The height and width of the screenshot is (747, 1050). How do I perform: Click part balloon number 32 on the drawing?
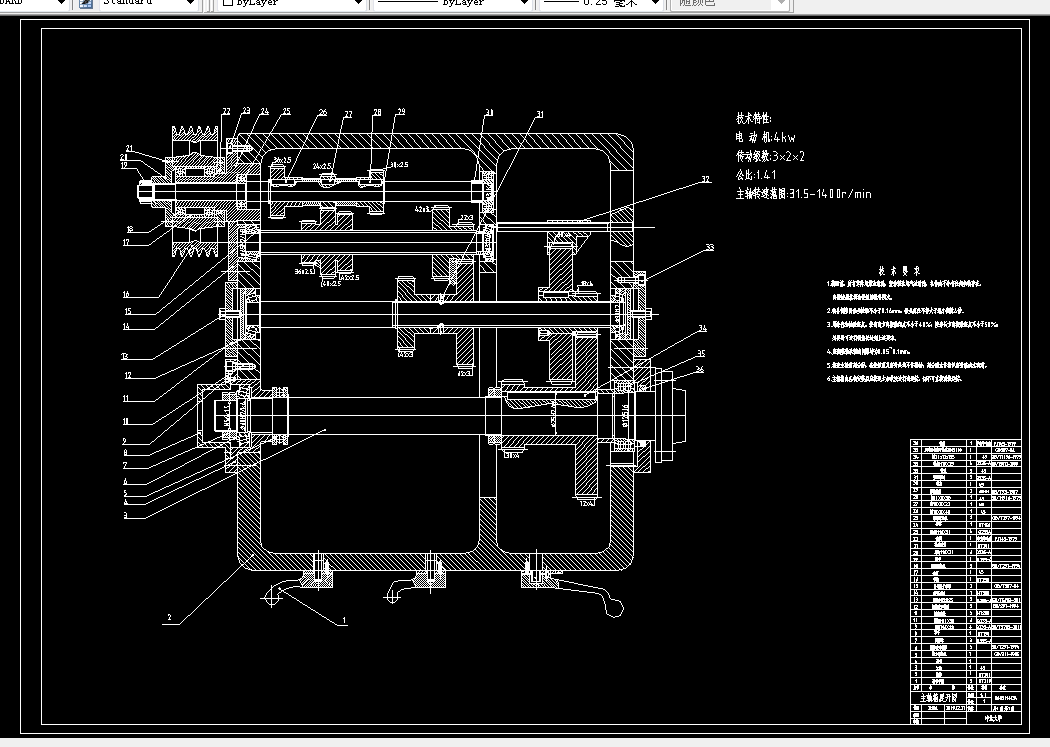[x=705, y=177]
